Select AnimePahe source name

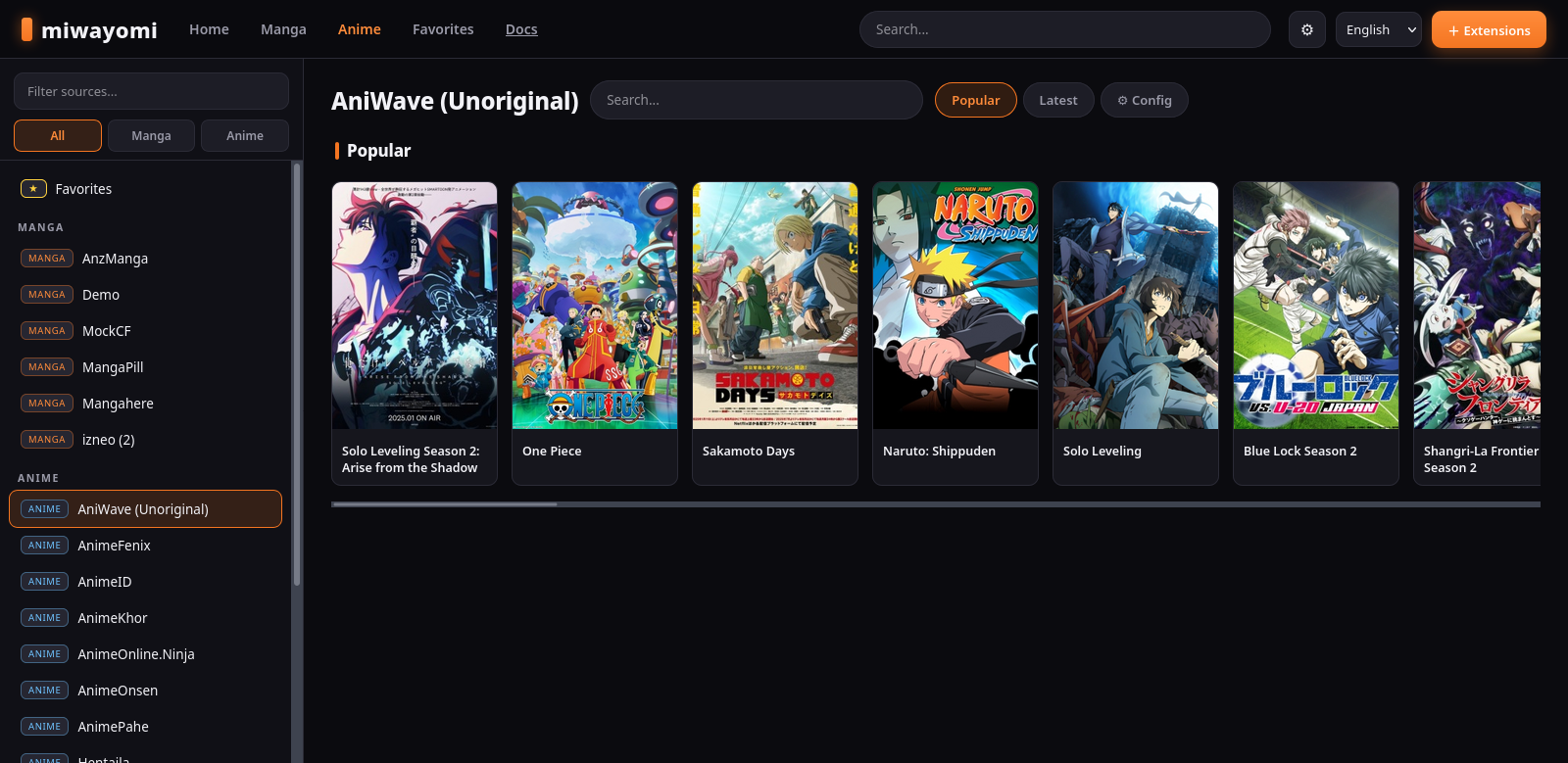click(x=114, y=727)
